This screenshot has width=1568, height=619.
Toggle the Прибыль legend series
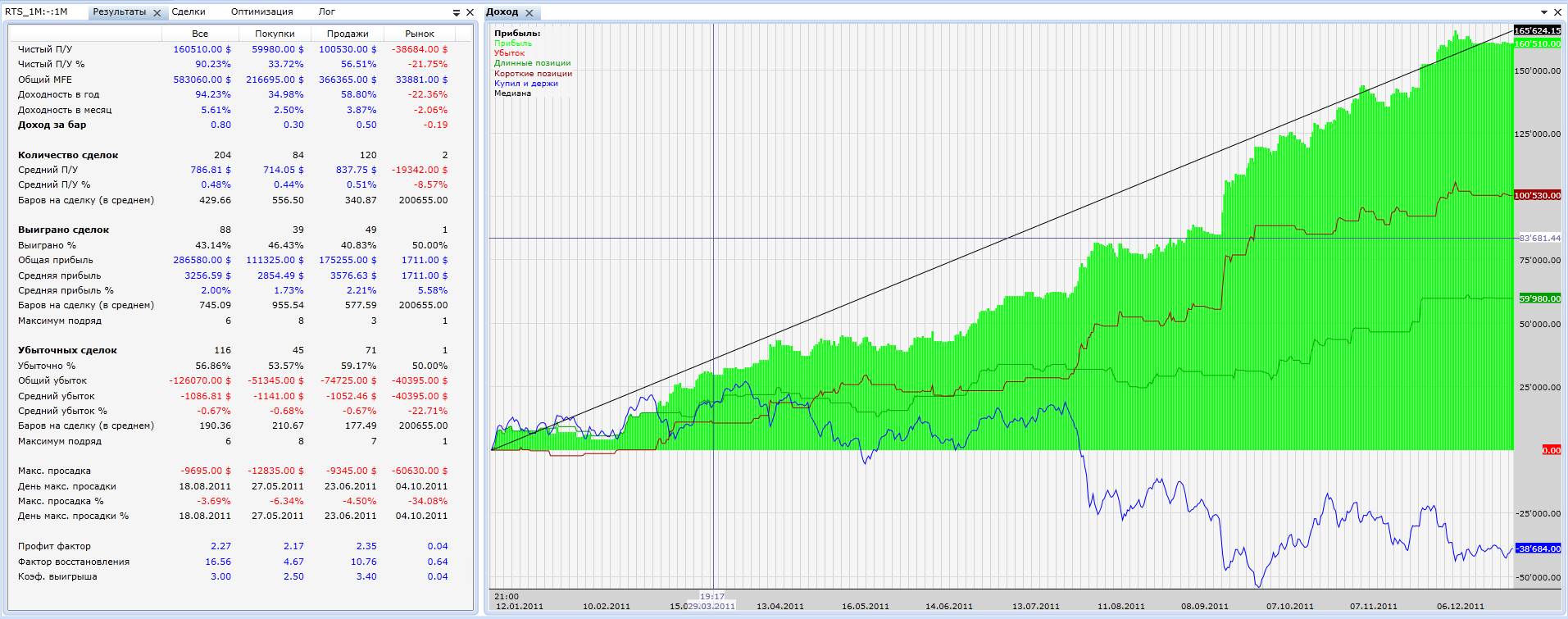tap(513, 43)
